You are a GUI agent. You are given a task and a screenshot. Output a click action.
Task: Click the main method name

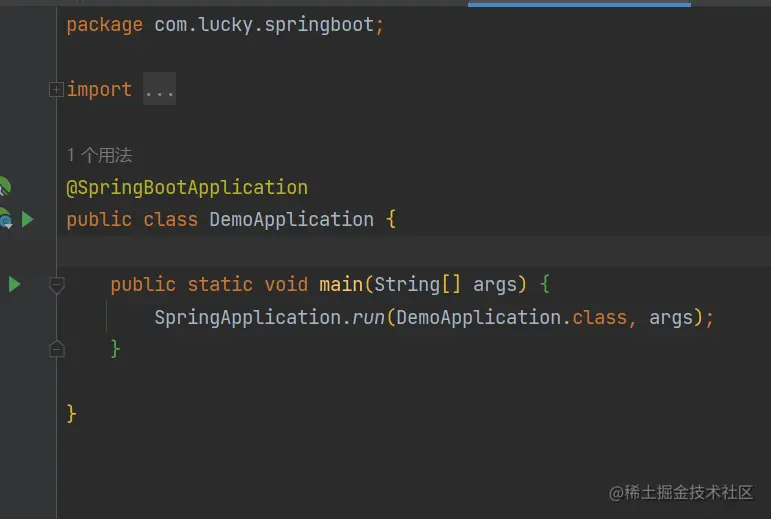click(x=341, y=285)
